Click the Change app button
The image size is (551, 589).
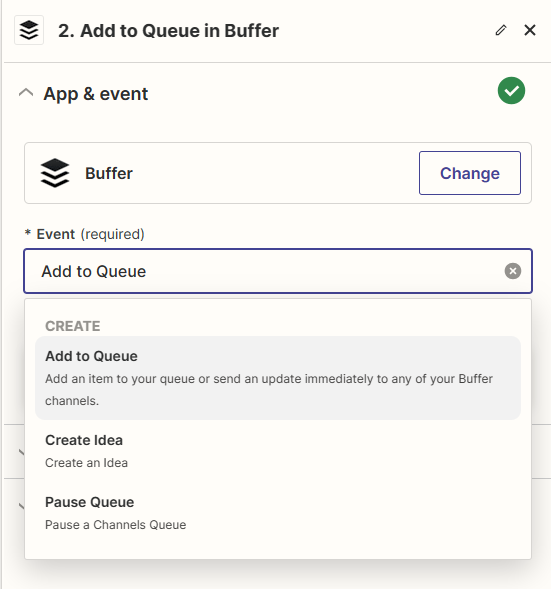tap(469, 173)
